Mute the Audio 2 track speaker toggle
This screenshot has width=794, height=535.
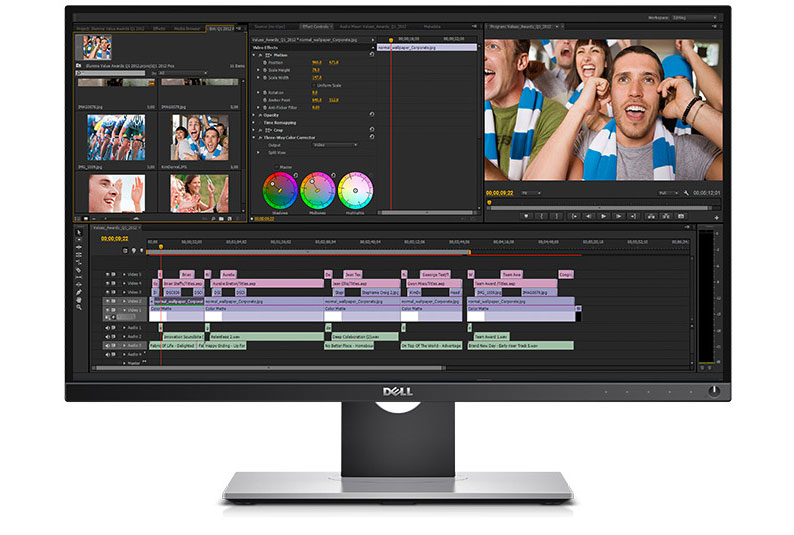[x=107, y=336]
